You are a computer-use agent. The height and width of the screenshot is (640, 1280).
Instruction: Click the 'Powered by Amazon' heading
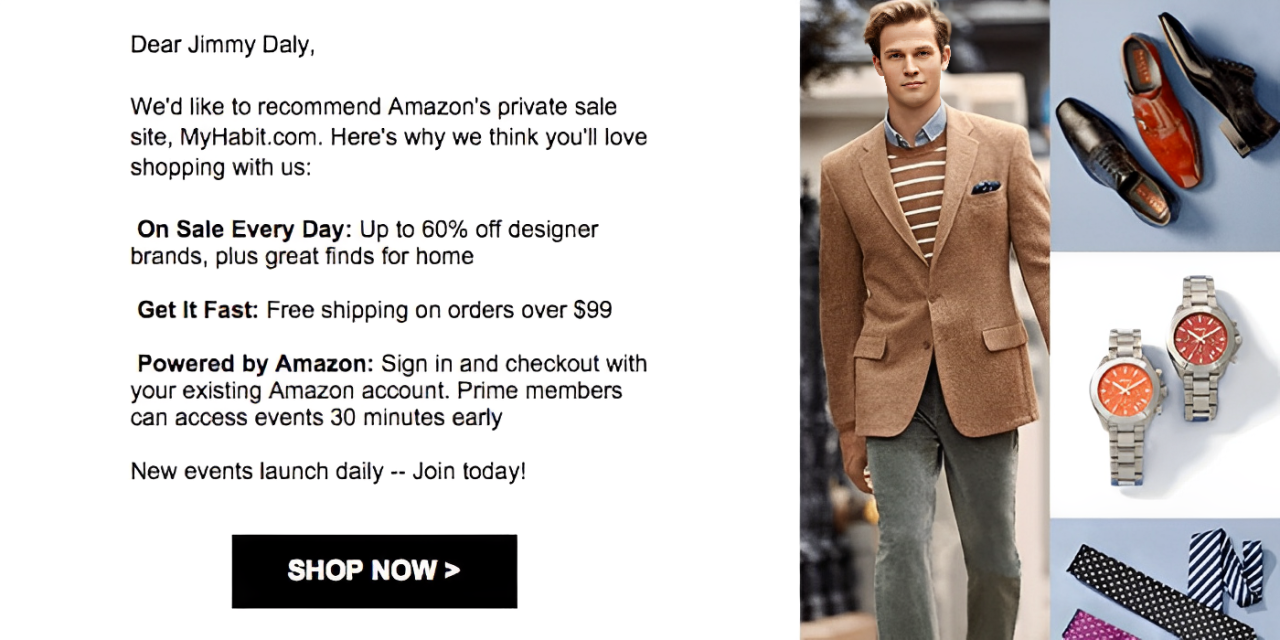(255, 363)
